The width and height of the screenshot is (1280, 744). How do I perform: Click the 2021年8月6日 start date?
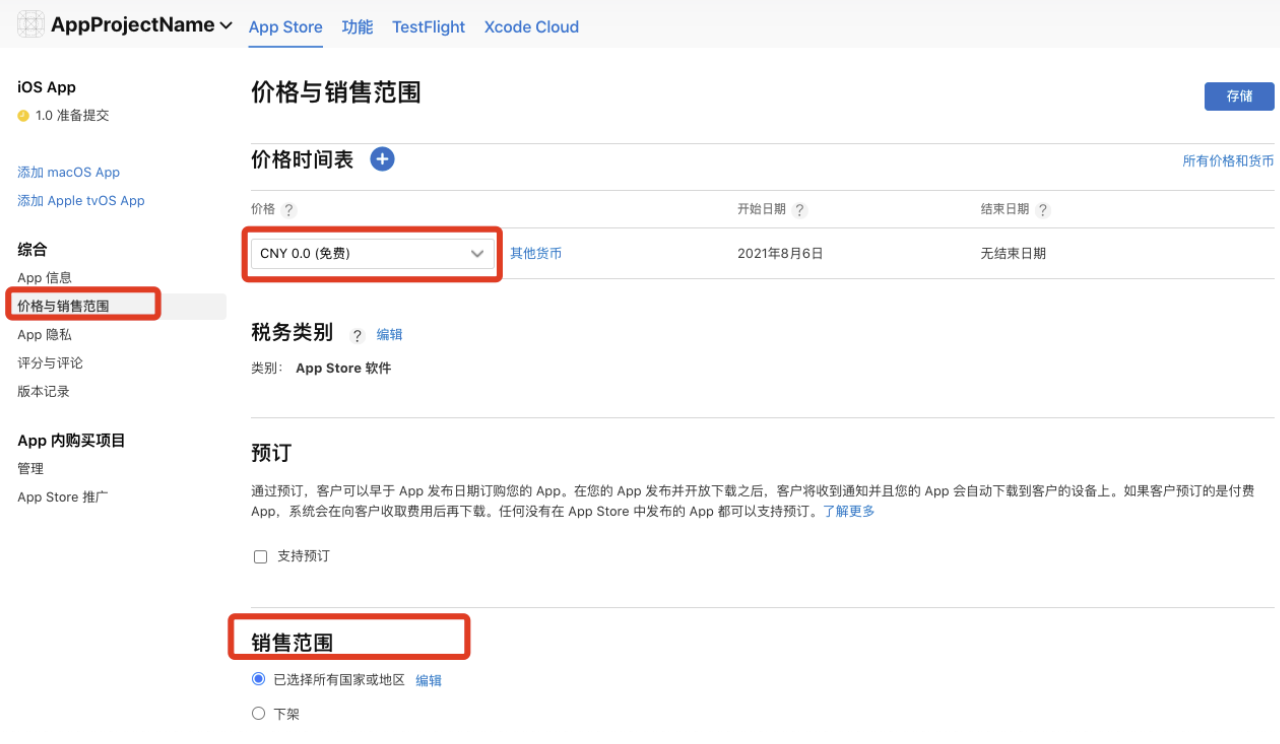pyautogui.click(x=780, y=253)
